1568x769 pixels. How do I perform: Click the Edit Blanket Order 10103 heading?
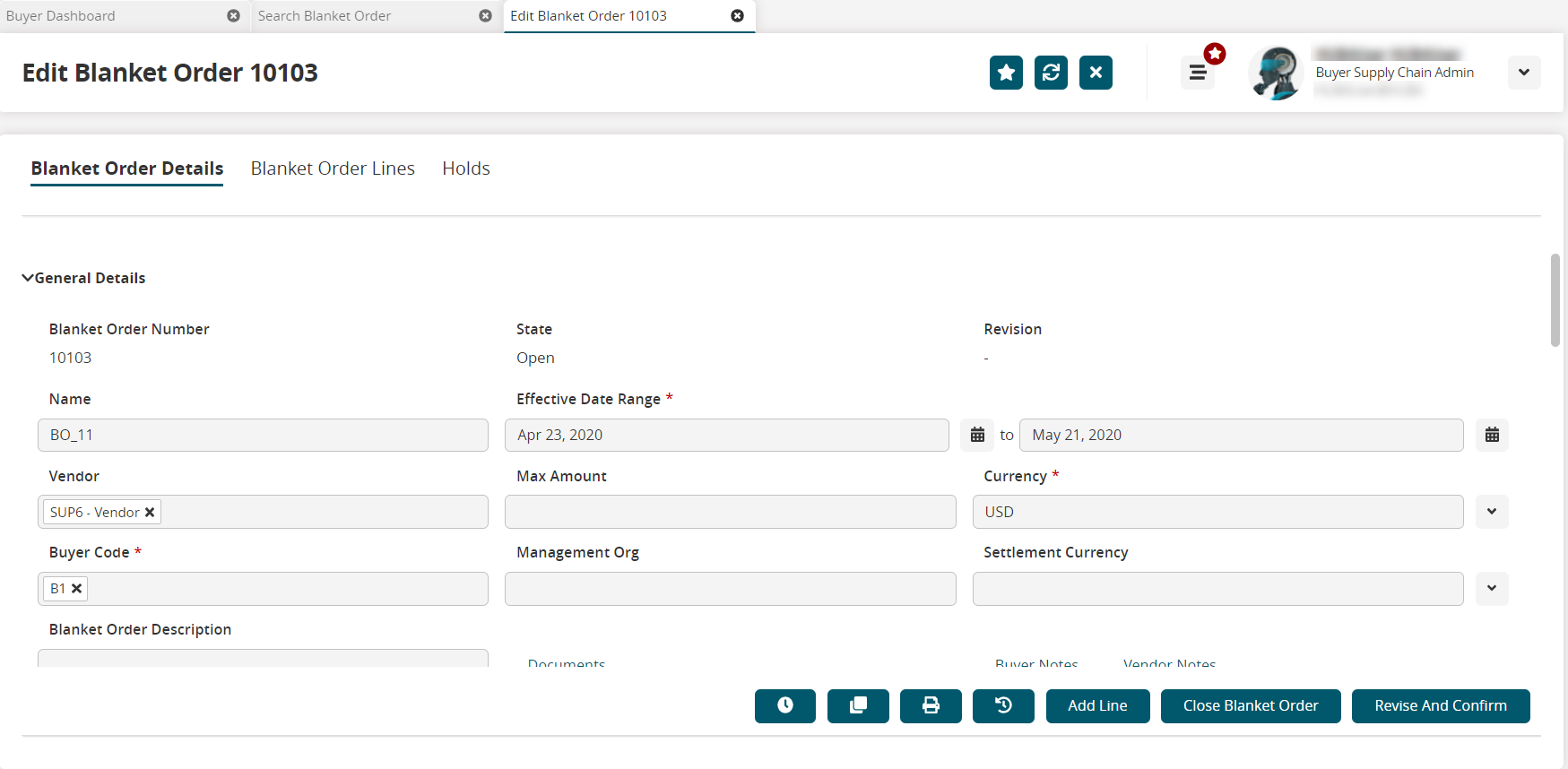click(170, 73)
